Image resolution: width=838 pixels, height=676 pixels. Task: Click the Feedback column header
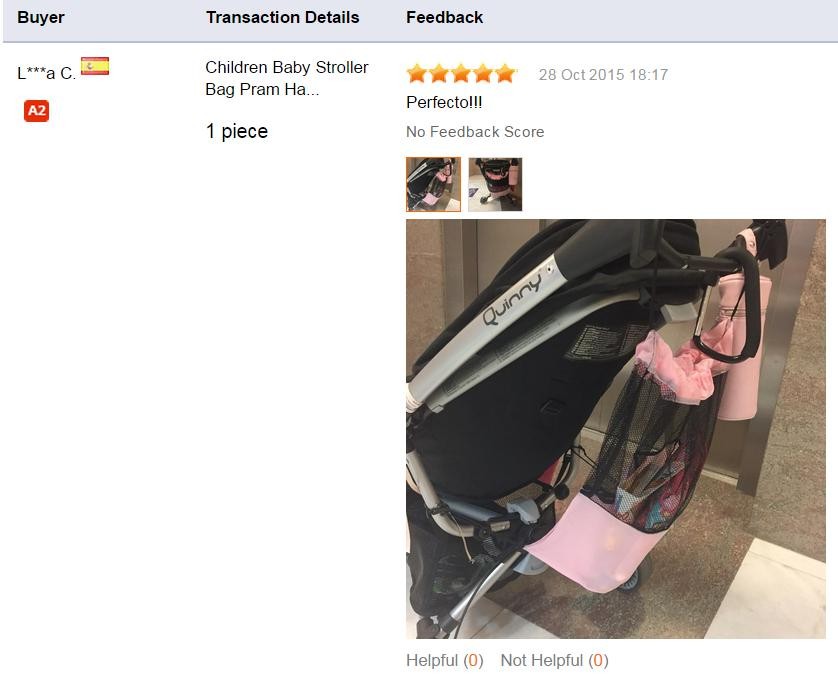[x=445, y=17]
